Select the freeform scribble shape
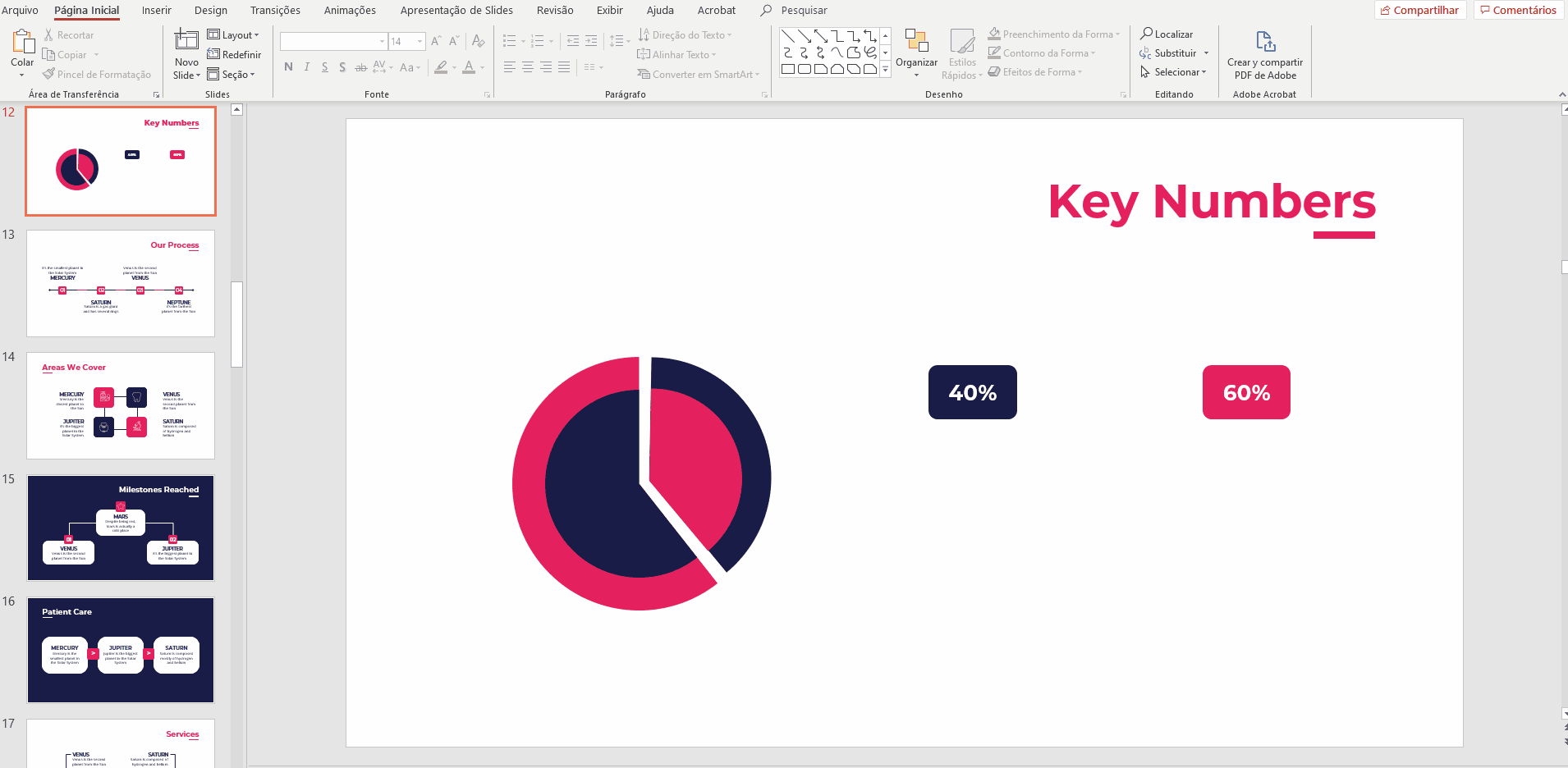The image size is (1568, 768). click(870, 53)
